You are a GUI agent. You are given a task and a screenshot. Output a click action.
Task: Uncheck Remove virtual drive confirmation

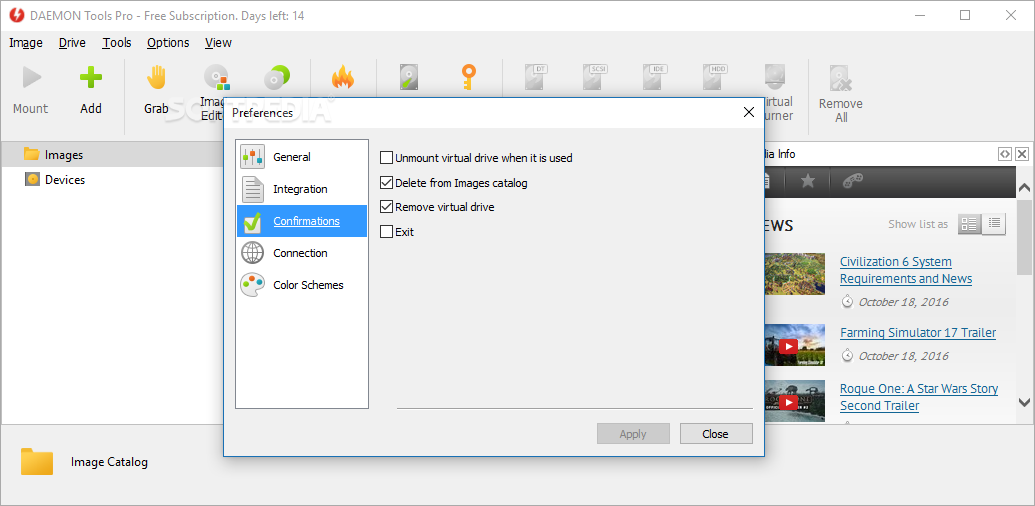pyautogui.click(x=386, y=207)
